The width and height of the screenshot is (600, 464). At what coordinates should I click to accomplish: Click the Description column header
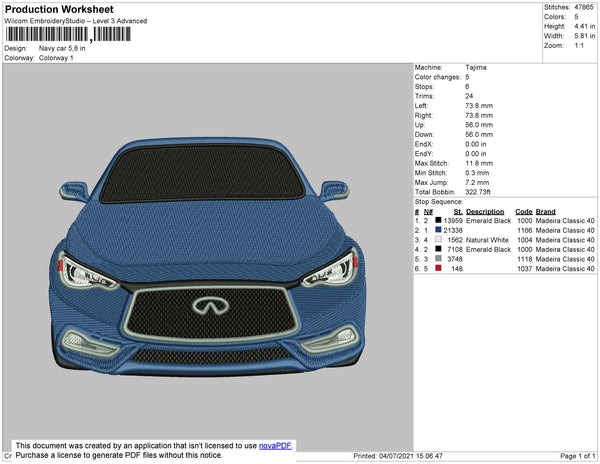485,211
